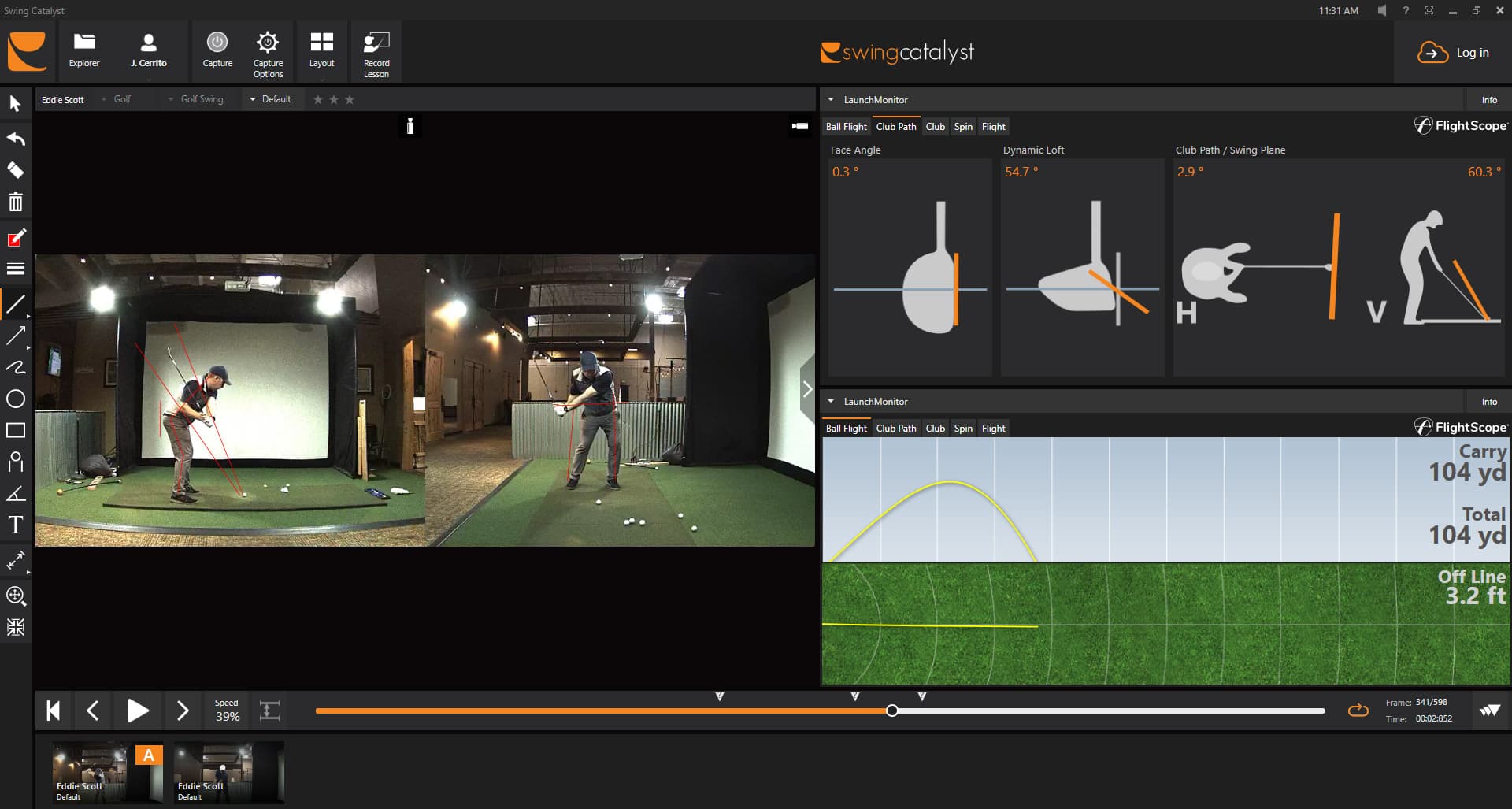Screen dimensions: 1512x809
Task: Open the Layout grid menu
Action: click(321, 51)
